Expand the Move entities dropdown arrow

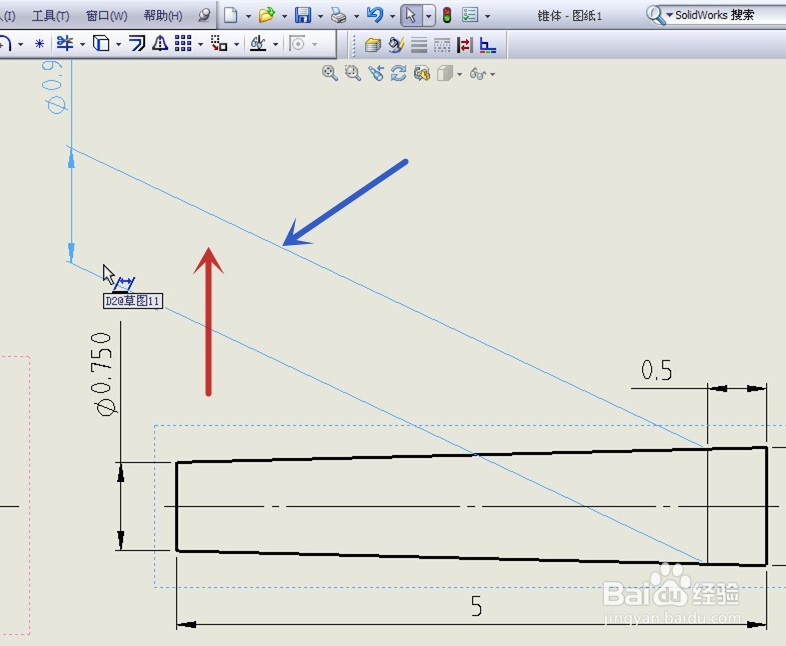click(237, 45)
